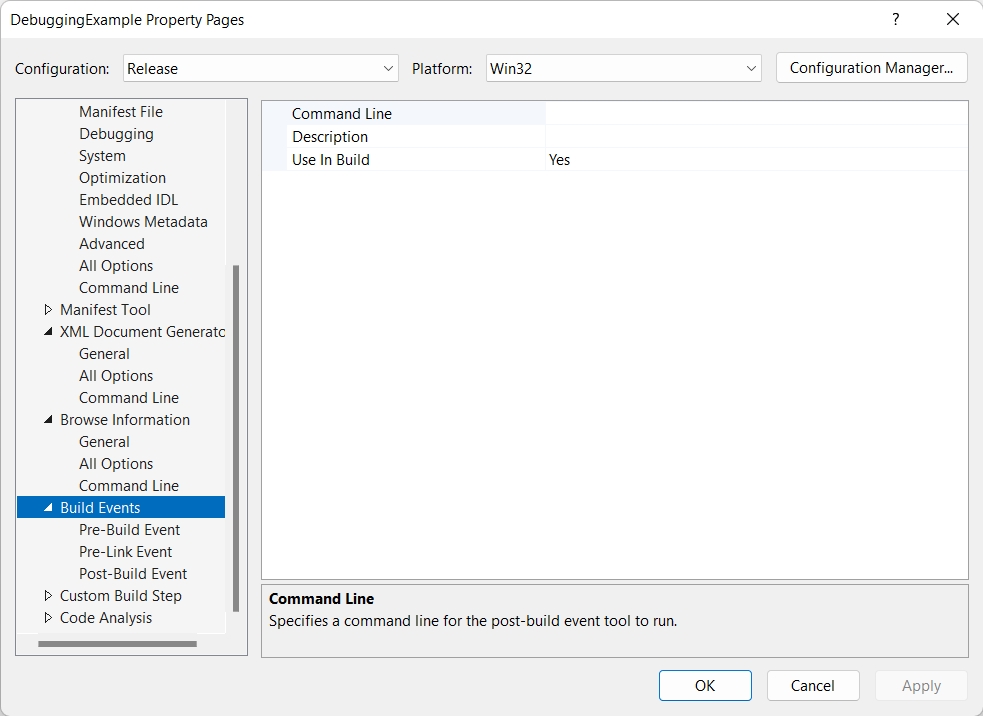Expand the Custom Build Step node
Viewport: 983px width, 716px height.
click(x=48, y=596)
